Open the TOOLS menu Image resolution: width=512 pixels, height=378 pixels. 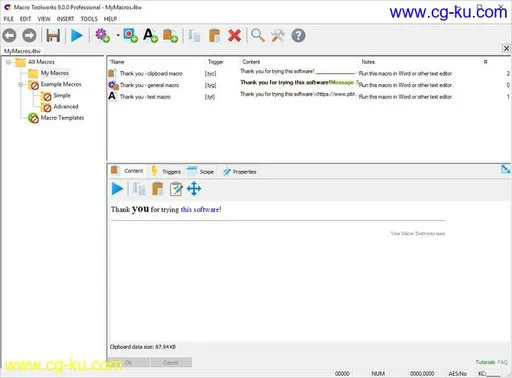(x=89, y=19)
